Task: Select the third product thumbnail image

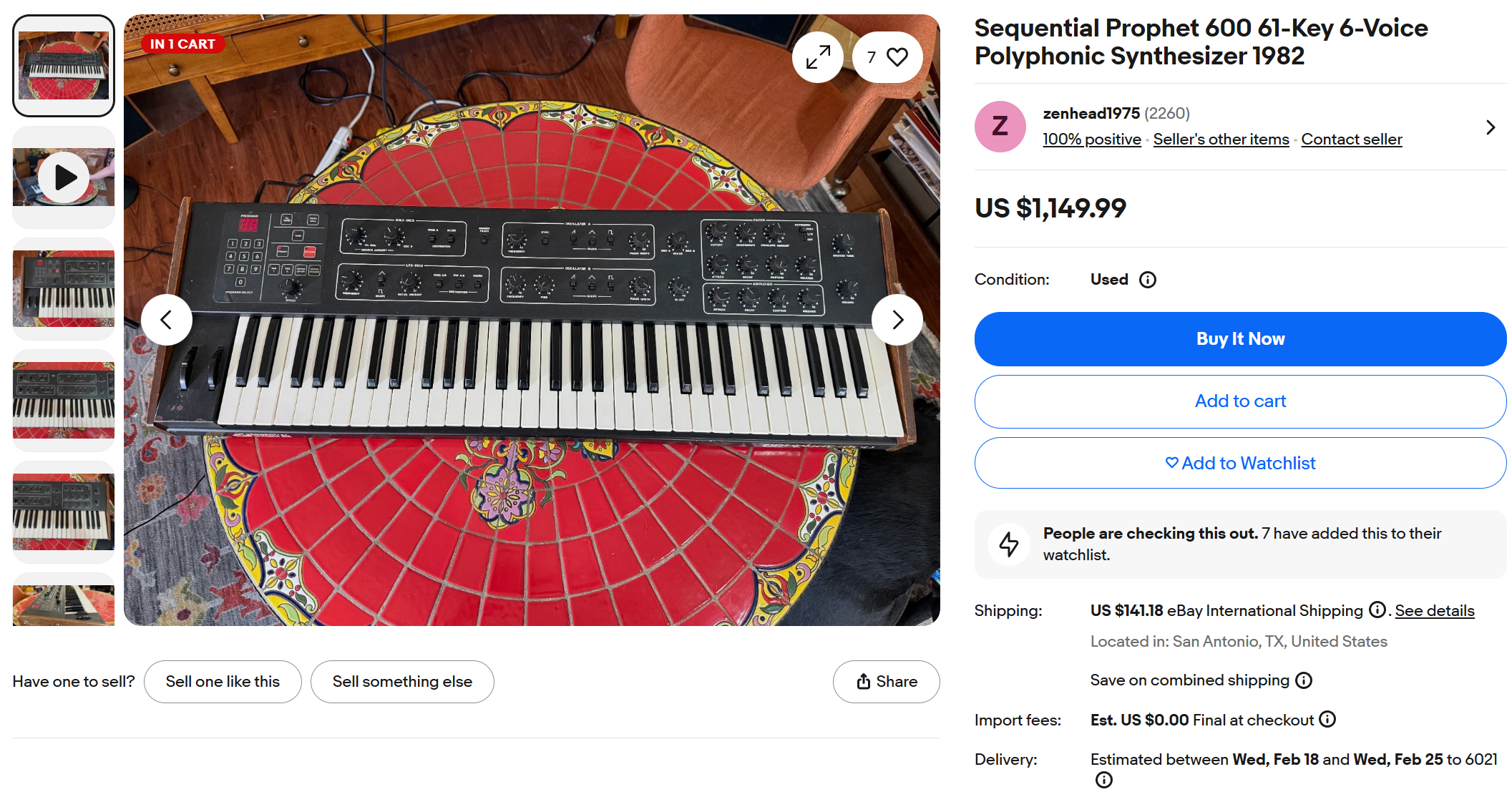Action: click(x=64, y=289)
